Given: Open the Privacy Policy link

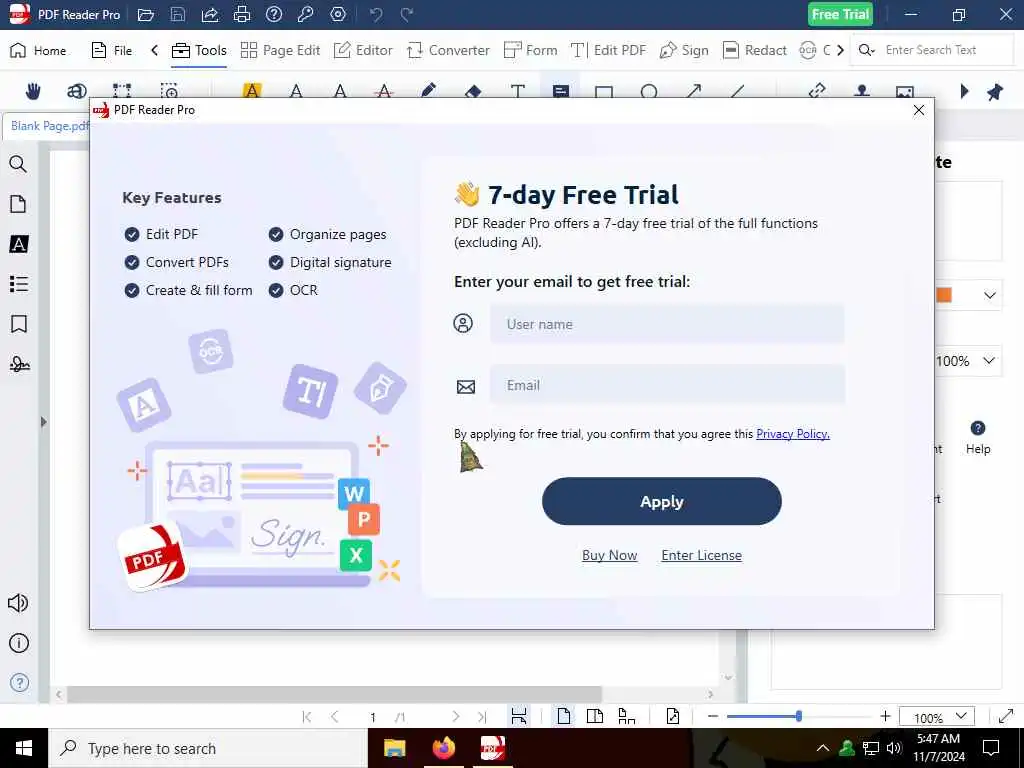Looking at the screenshot, I should pyautogui.click(x=793, y=434).
